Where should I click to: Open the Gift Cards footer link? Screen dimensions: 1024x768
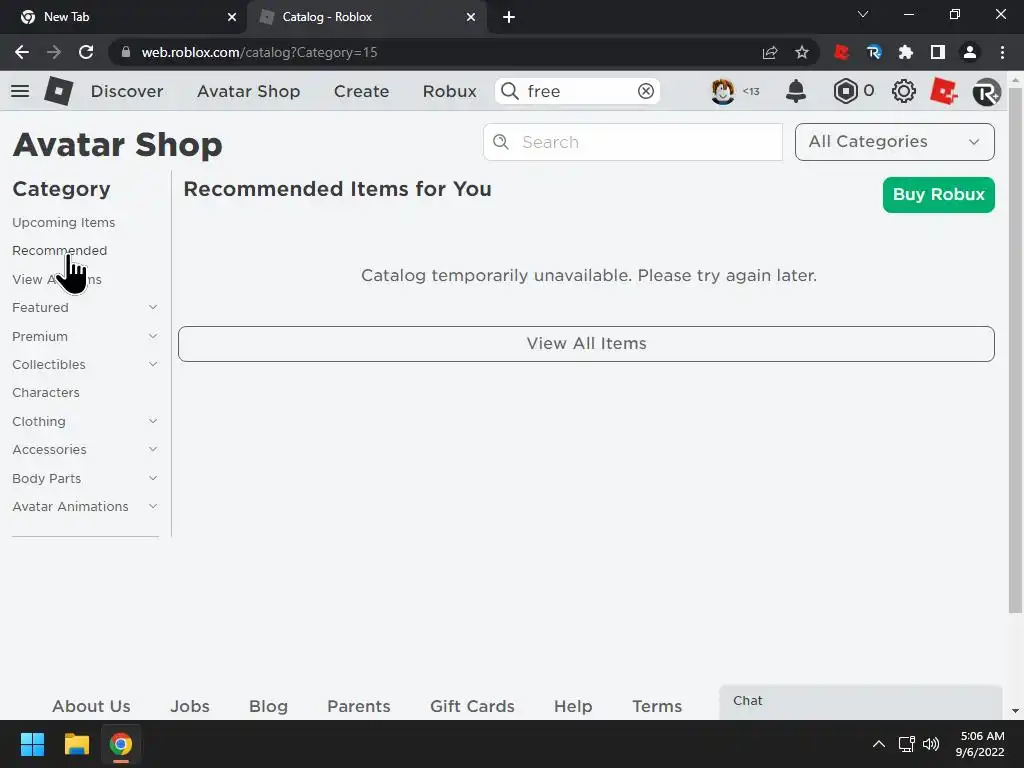(472, 706)
